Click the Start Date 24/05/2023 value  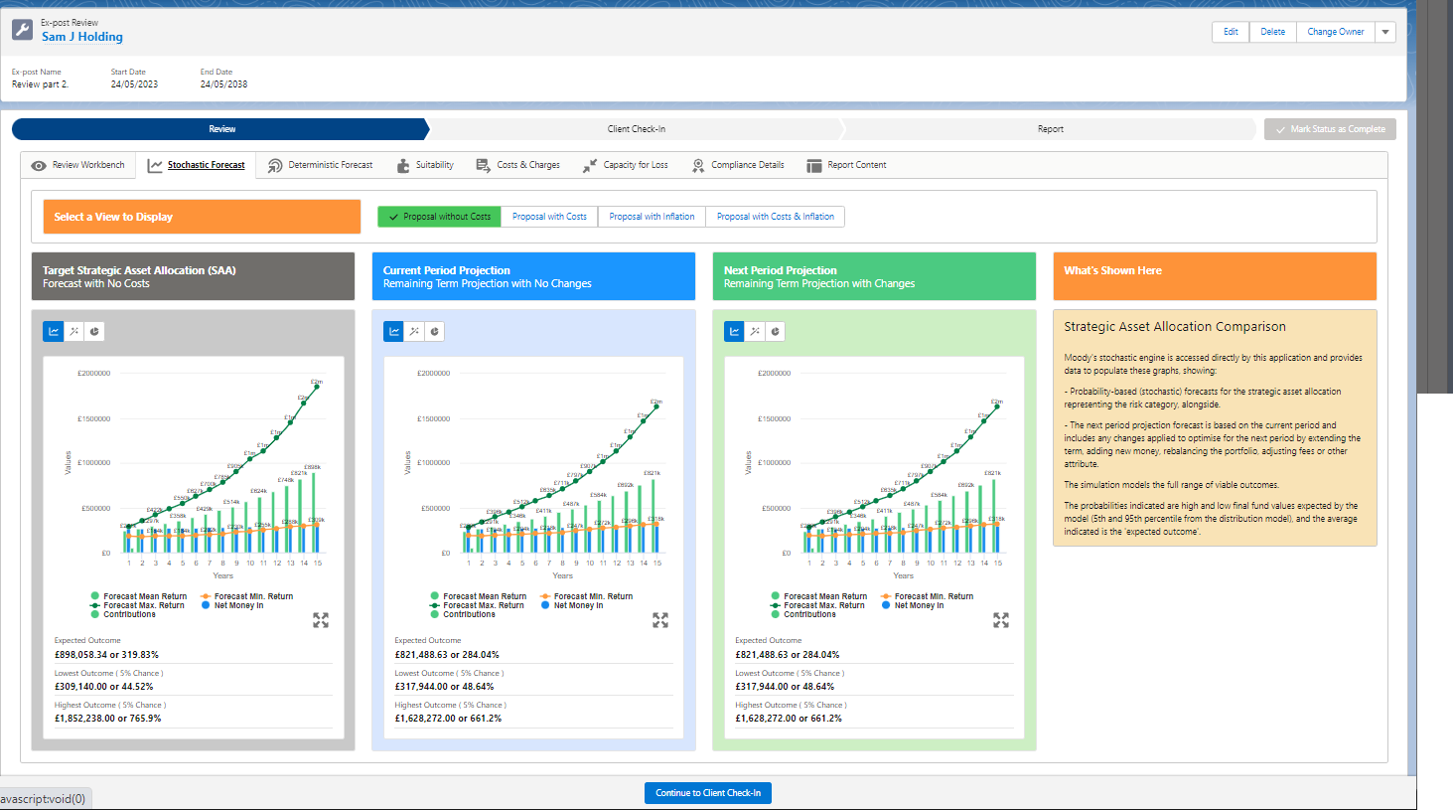(x=135, y=84)
